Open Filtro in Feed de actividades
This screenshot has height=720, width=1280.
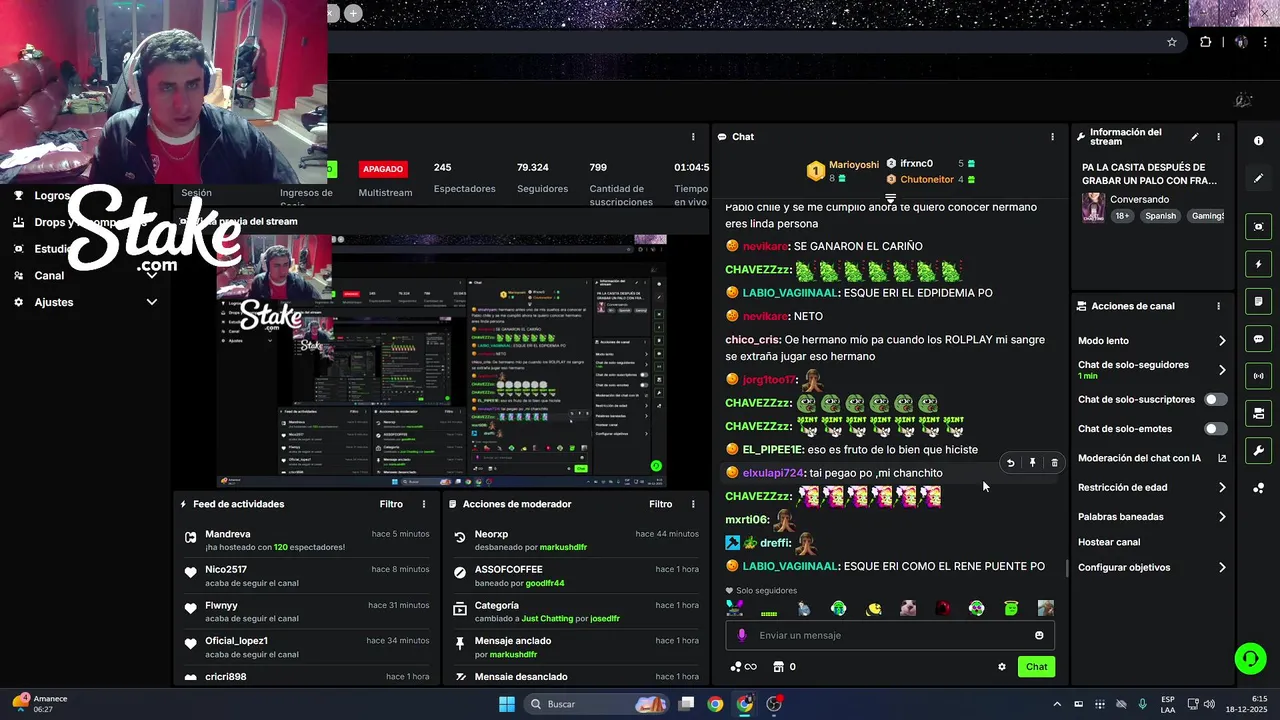(391, 504)
